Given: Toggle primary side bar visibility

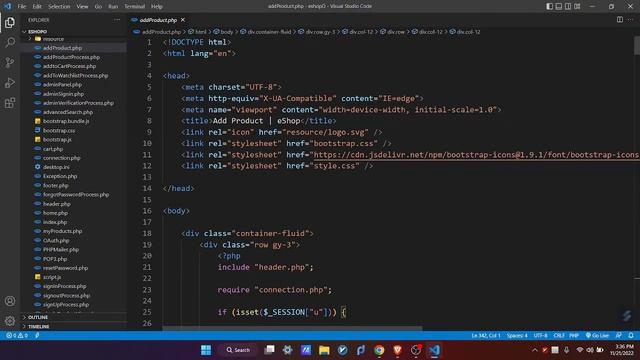Looking at the screenshot, I should (549, 6).
